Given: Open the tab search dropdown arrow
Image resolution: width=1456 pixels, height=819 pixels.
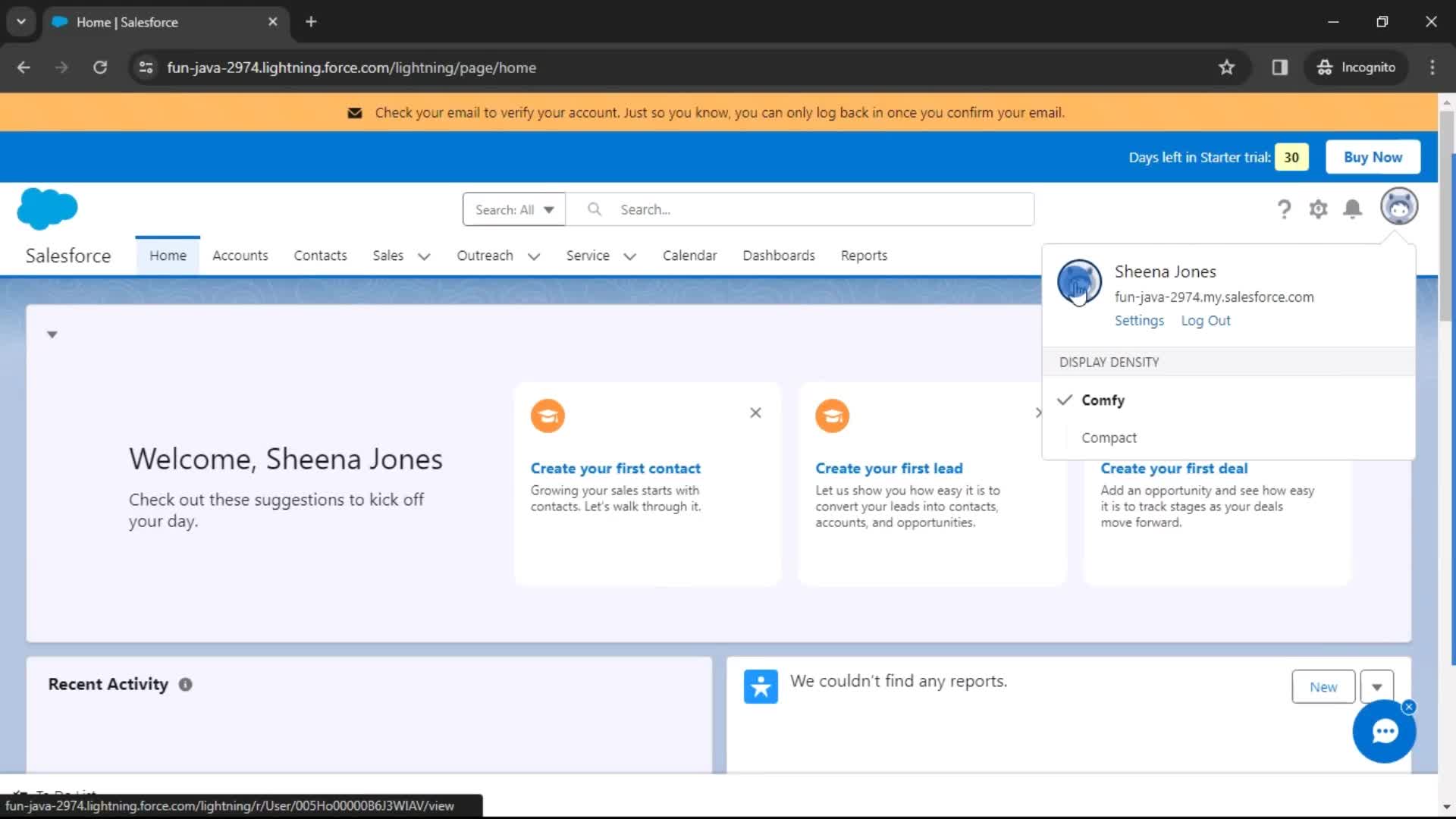Looking at the screenshot, I should point(21,22).
